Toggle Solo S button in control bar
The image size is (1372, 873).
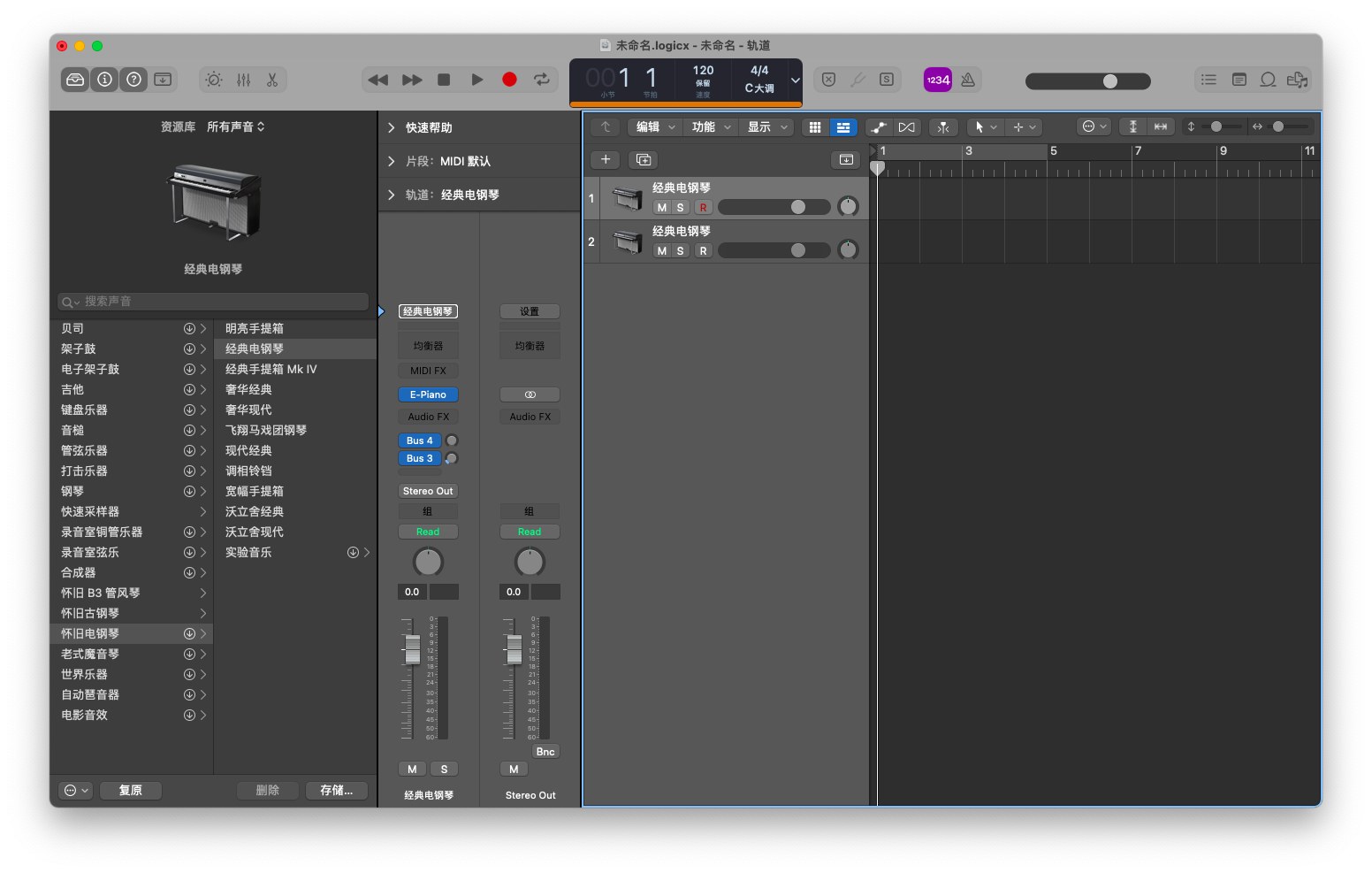[x=887, y=80]
